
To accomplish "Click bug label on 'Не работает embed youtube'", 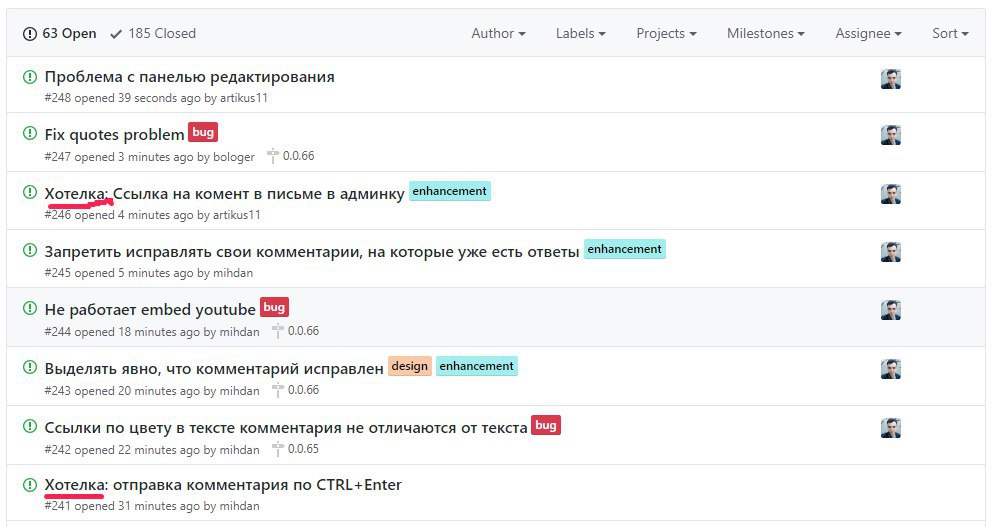I will point(274,307).
